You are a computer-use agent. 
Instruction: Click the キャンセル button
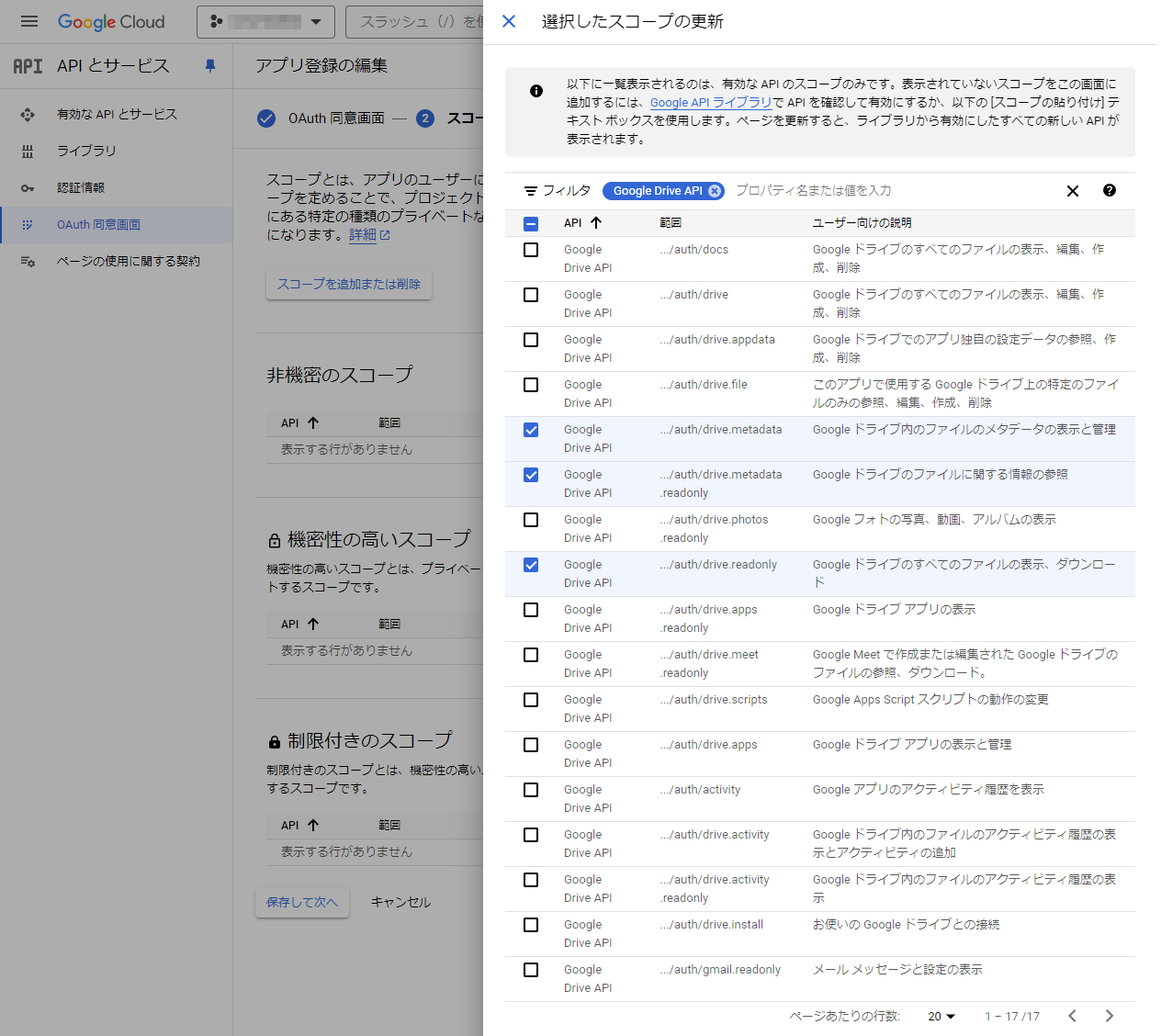[400, 902]
